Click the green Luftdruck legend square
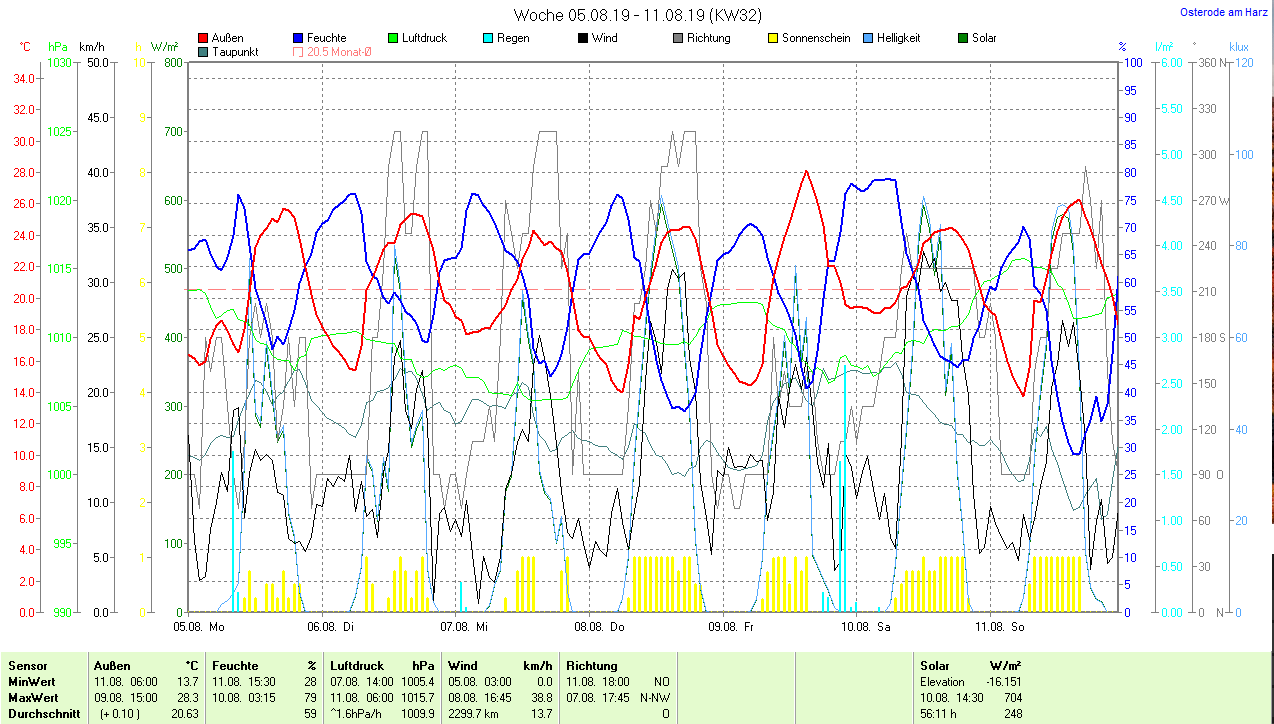The height and width of the screenshot is (724, 1274). (x=394, y=39)
